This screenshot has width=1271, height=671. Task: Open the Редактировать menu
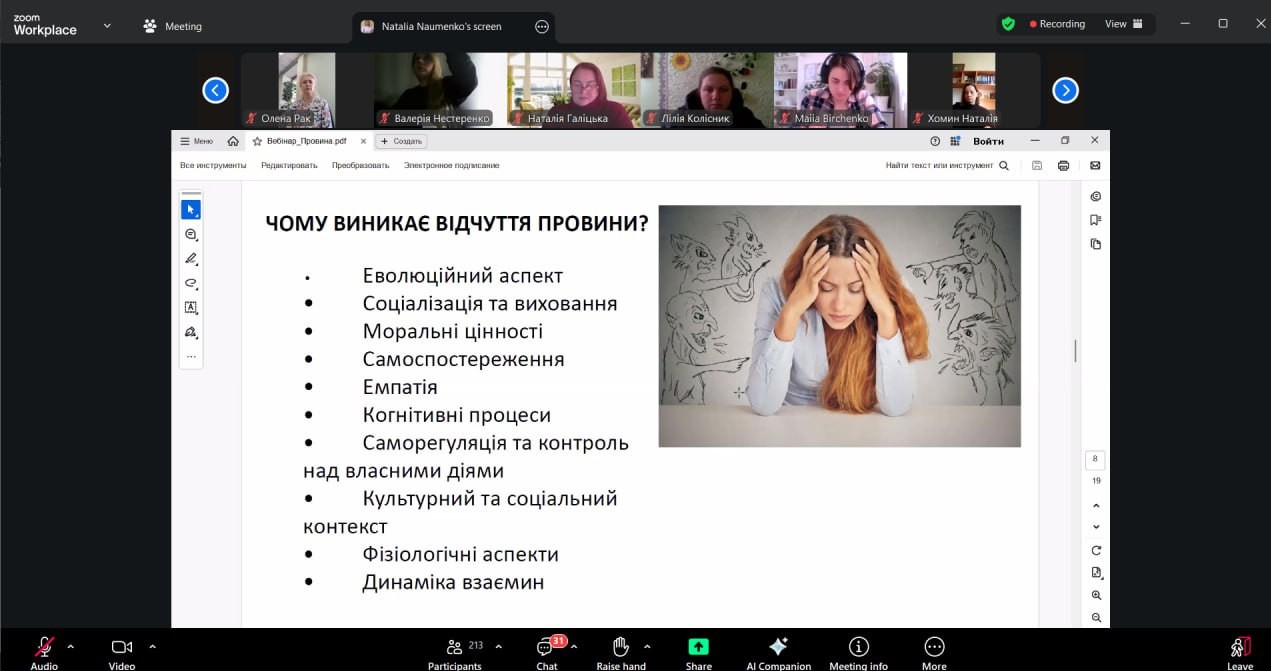pyautogui.click(x=289, y=165)
